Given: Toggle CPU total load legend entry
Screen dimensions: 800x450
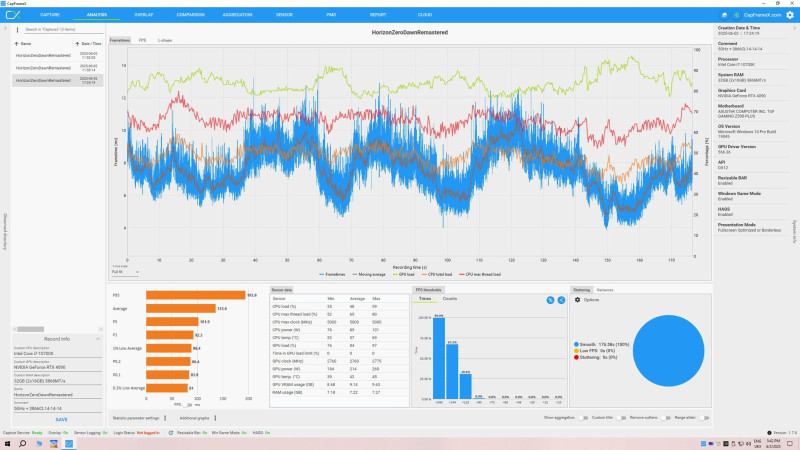Looking at the screenshot, I should tap(436, 274).
